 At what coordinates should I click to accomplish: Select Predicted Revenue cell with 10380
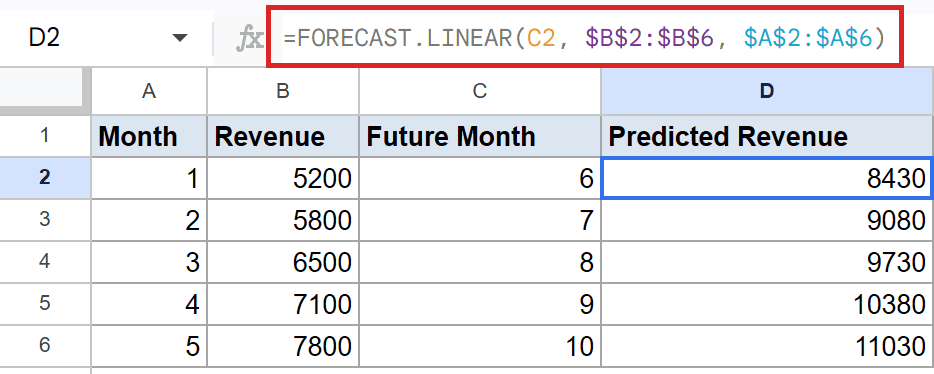point(767,304)
